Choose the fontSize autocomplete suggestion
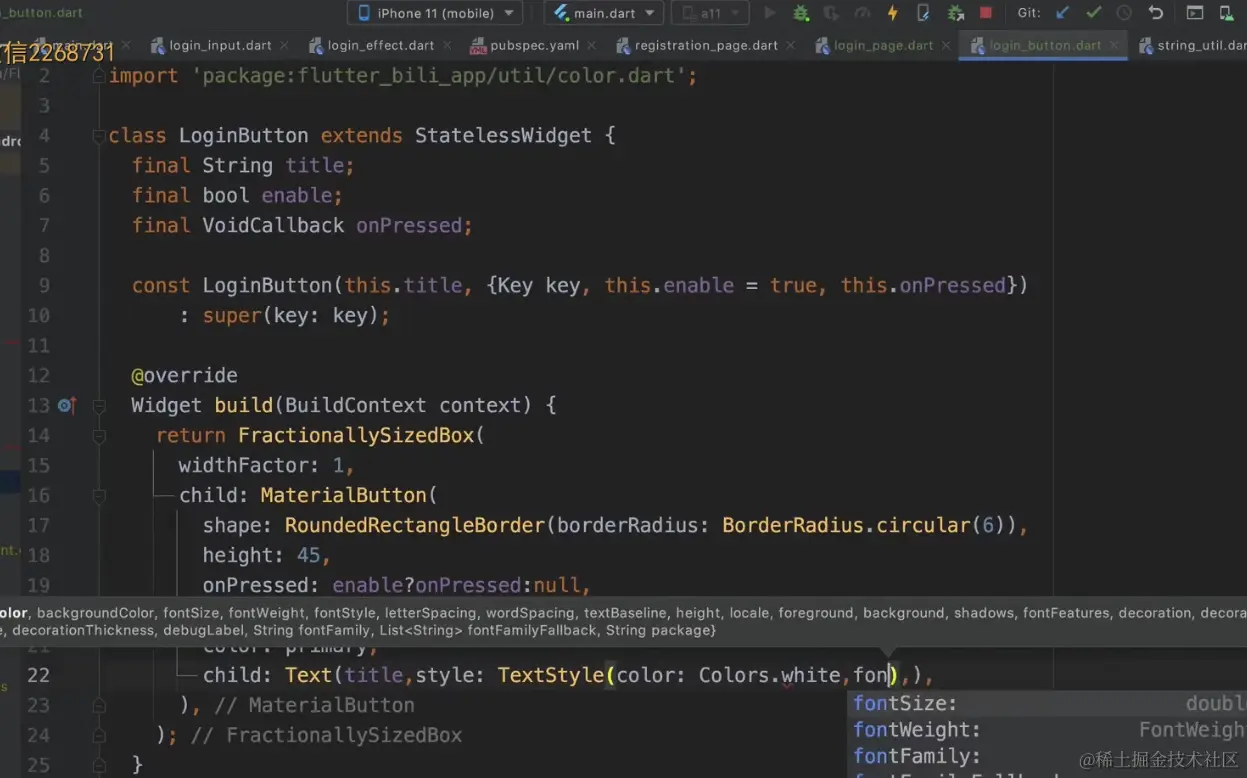1247x778 pixels. tap(1048, 703)
